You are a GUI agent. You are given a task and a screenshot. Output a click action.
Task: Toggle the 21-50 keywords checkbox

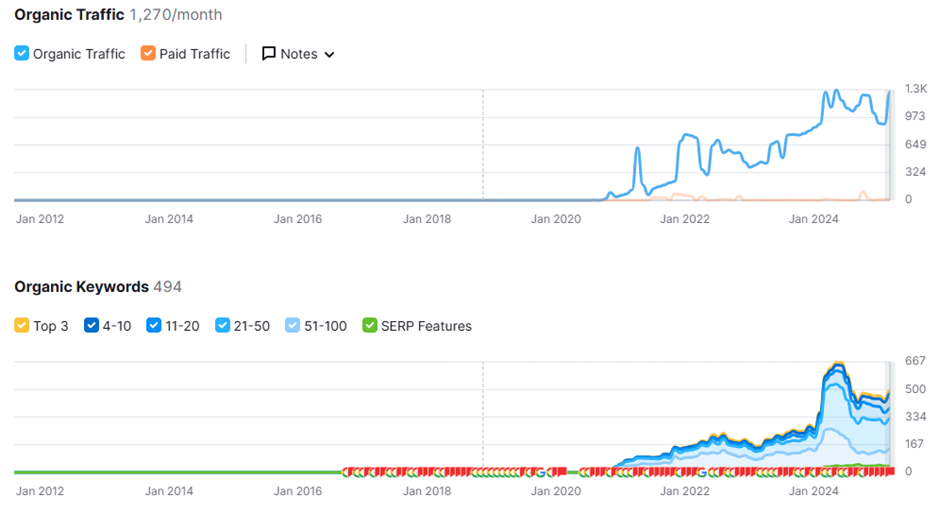[223, 326]
